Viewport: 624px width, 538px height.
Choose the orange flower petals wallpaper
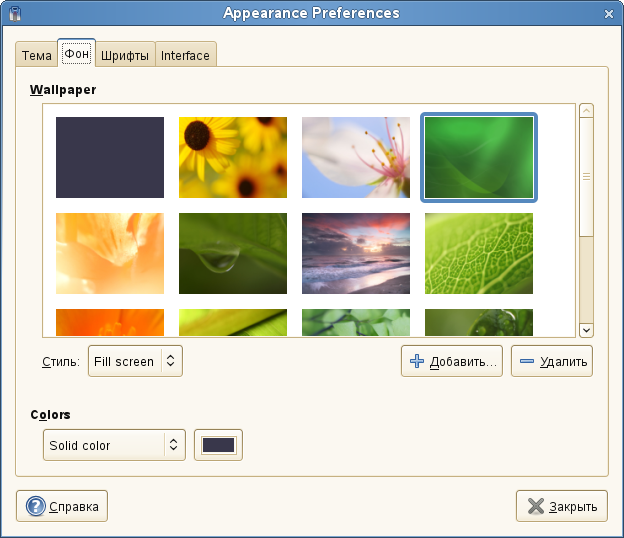click(x=110, y=253)
